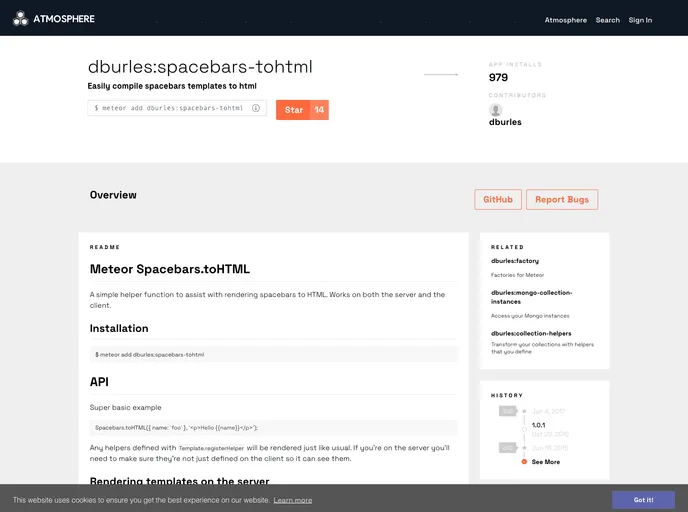Screen dimensions: 688x512
Task: Go to Search in the top navigation
Action: point(607,20)
